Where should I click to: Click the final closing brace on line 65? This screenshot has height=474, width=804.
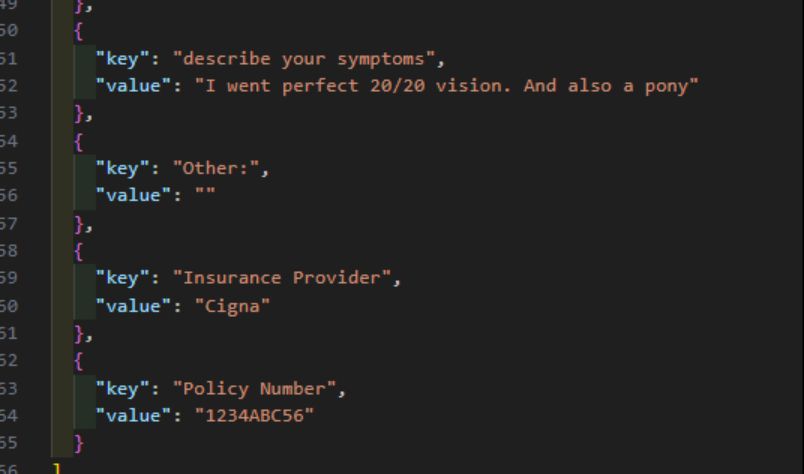point(79,443)
